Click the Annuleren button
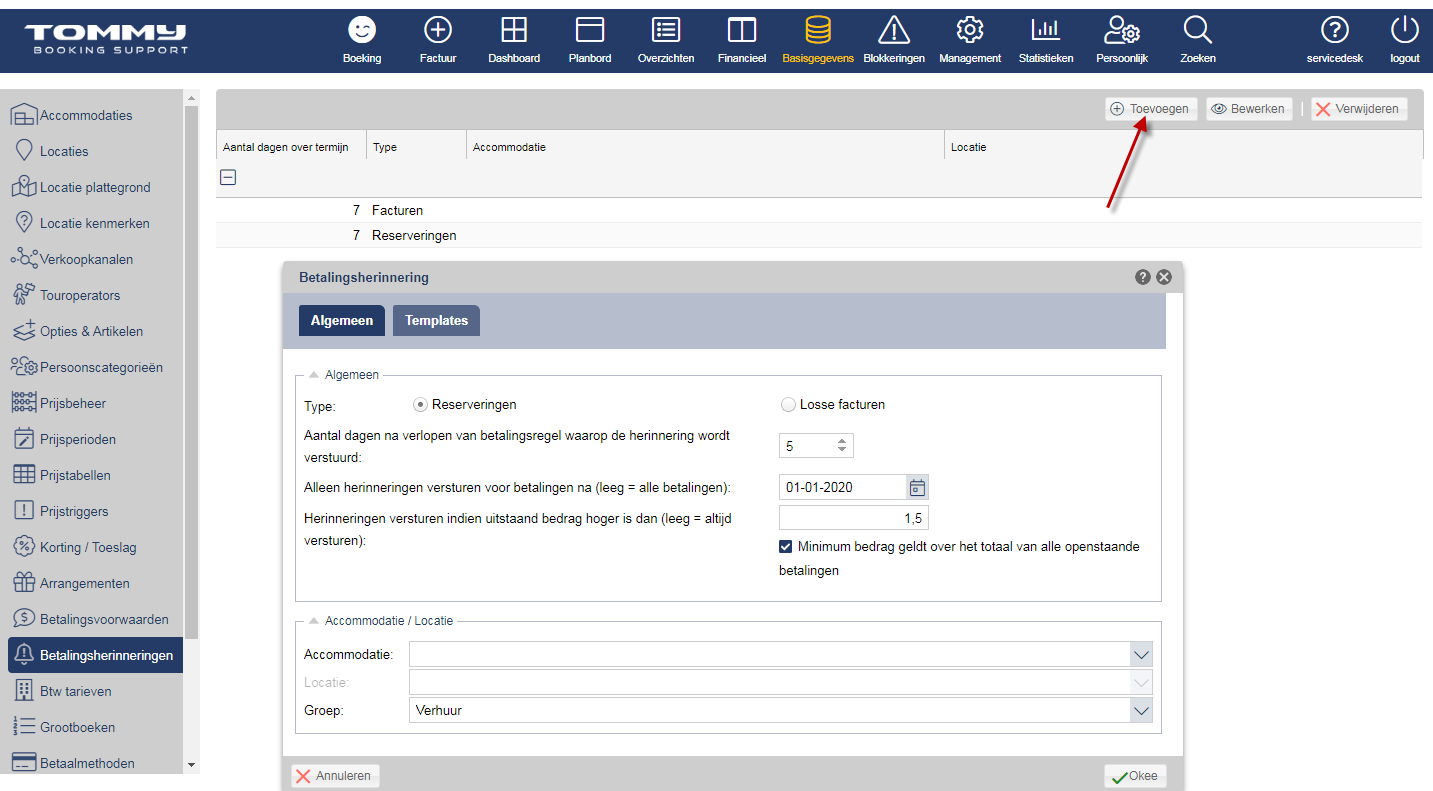The height and width of the screenshot is (791, 1433). [335, 776]
